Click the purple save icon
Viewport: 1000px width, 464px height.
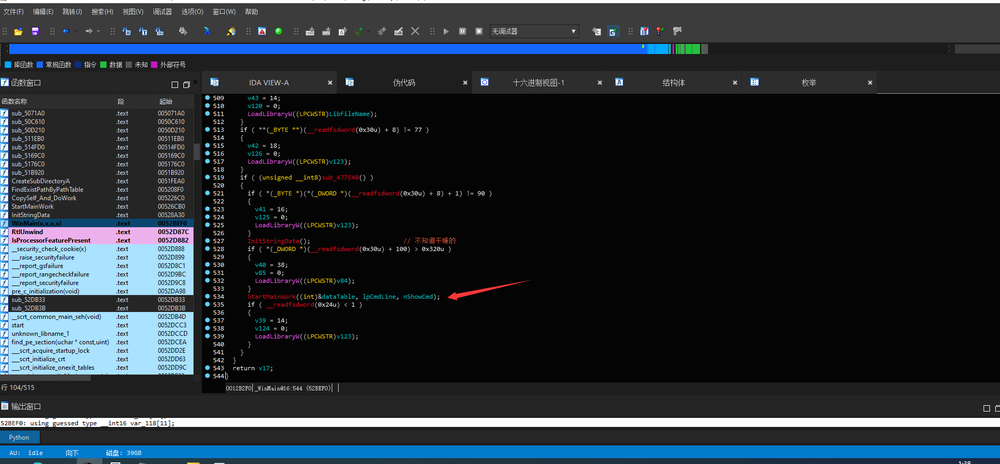pyautogui.click(x=34, y=31)
